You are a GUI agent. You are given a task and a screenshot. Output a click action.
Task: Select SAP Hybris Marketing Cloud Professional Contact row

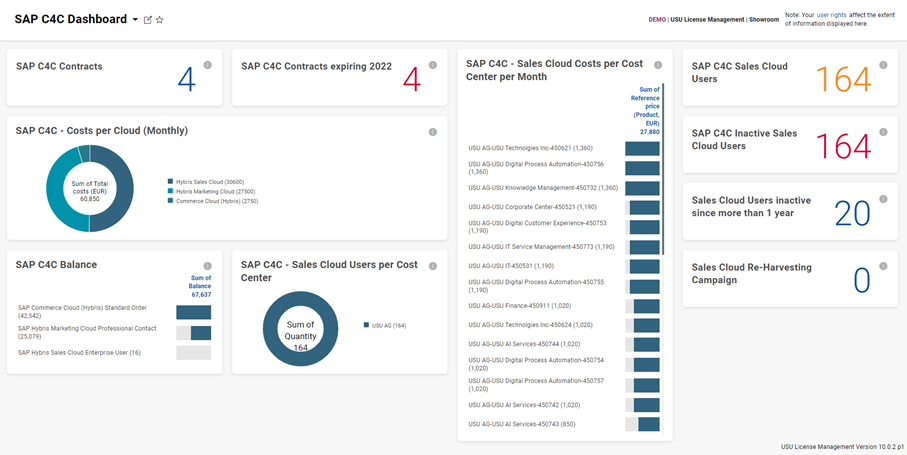(x=115, y=332)
